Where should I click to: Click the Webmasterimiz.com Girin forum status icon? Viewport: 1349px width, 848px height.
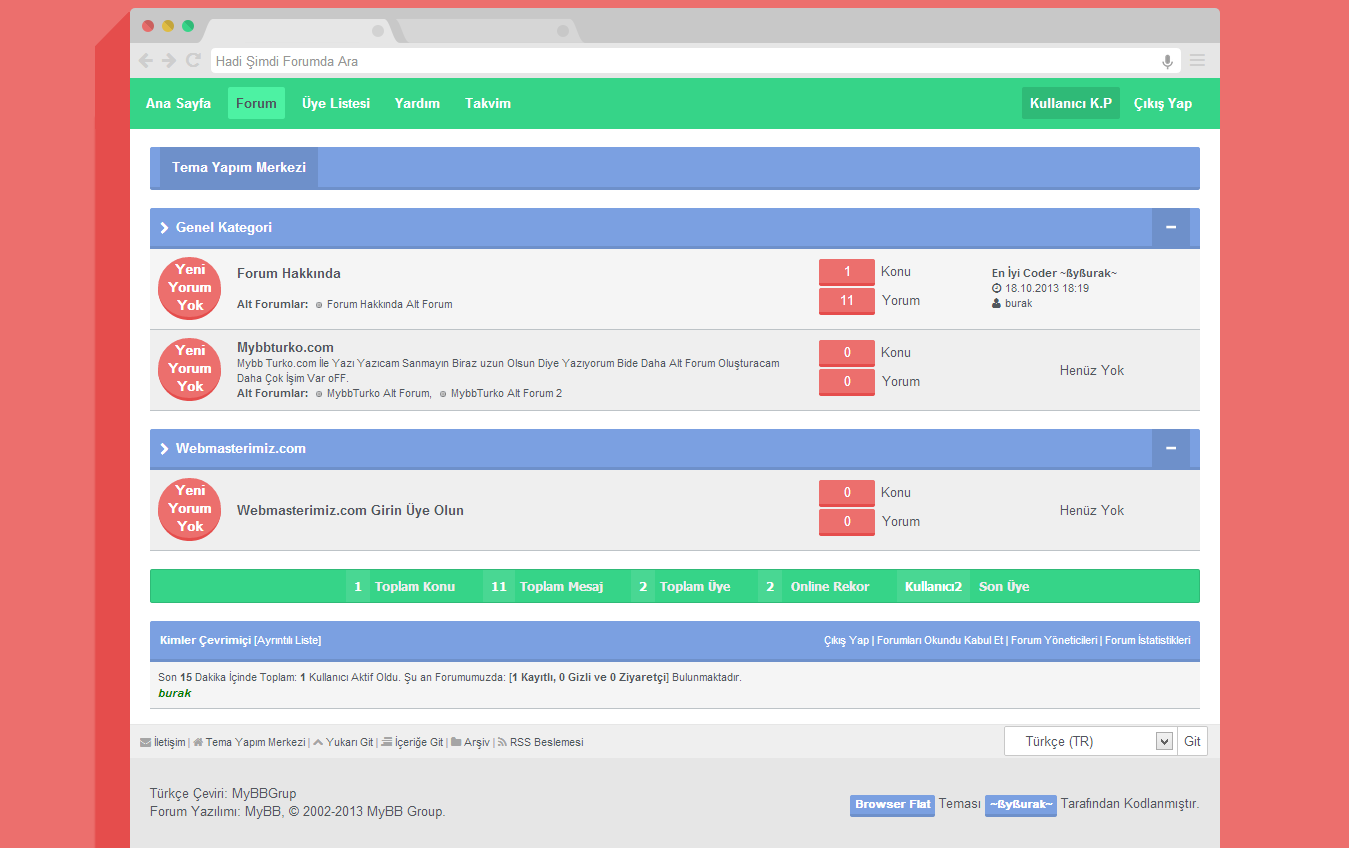(x=190, y=509)
